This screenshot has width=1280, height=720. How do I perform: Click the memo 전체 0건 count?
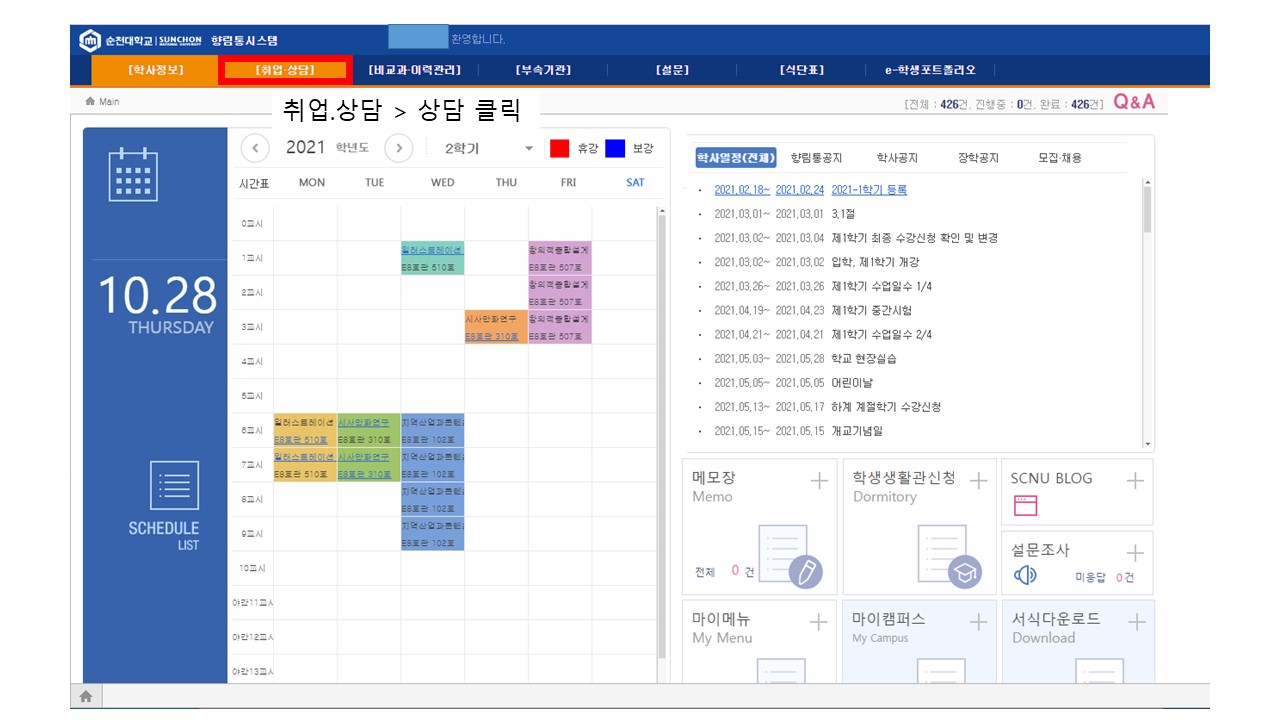[x=725, y=571]
